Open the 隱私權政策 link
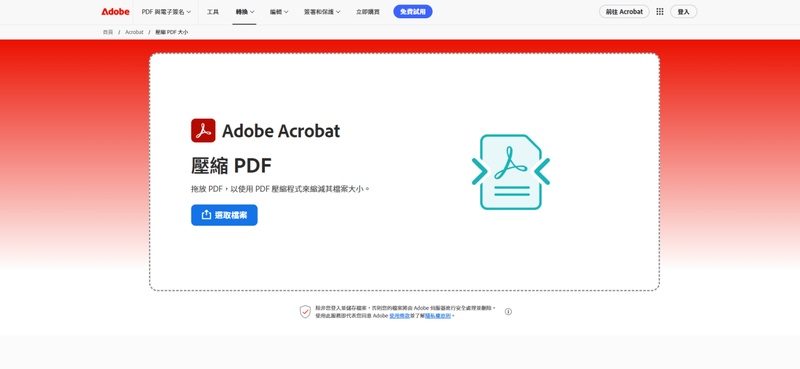Image resolution: width=800 pixels, height=369 pixels. [x=438, y=316]
